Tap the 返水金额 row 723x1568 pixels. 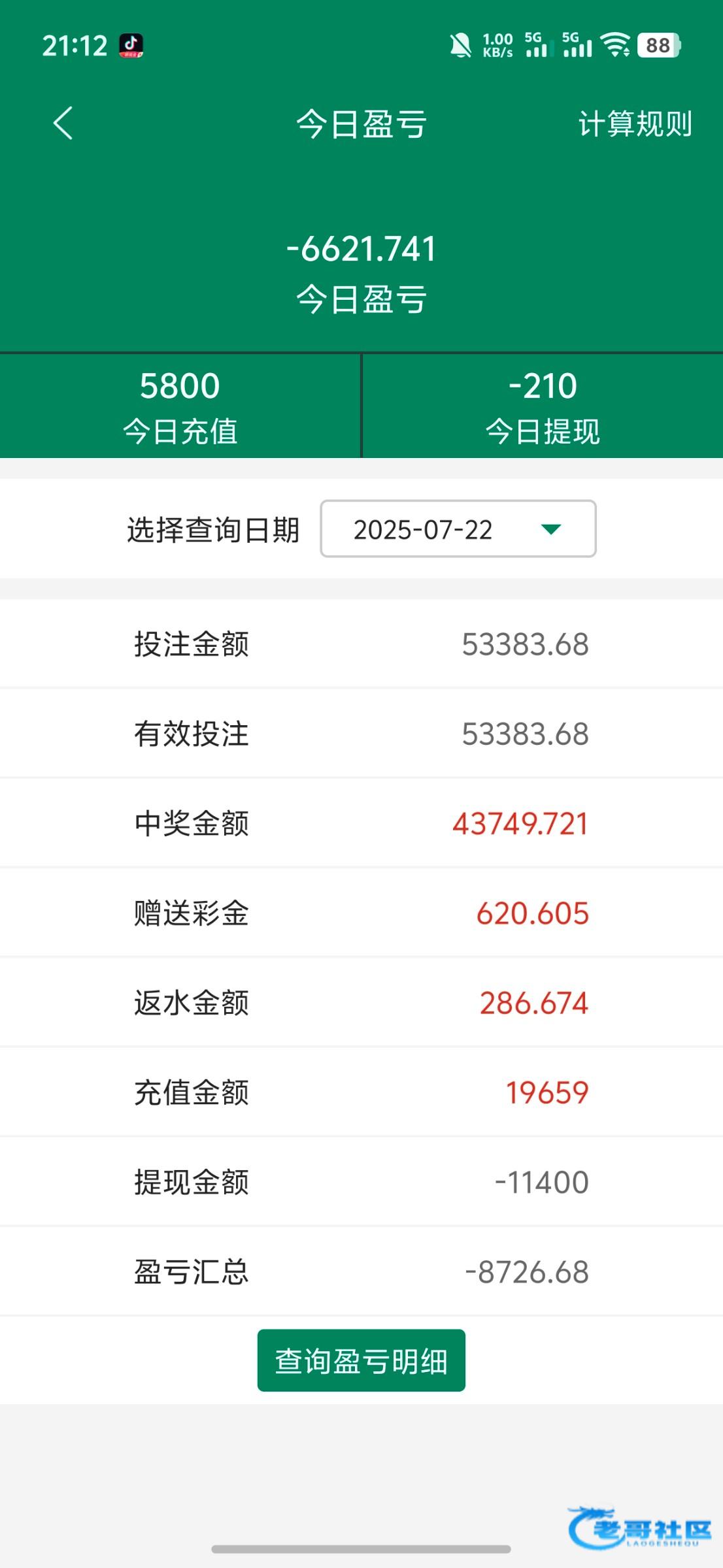[361, 1003]
